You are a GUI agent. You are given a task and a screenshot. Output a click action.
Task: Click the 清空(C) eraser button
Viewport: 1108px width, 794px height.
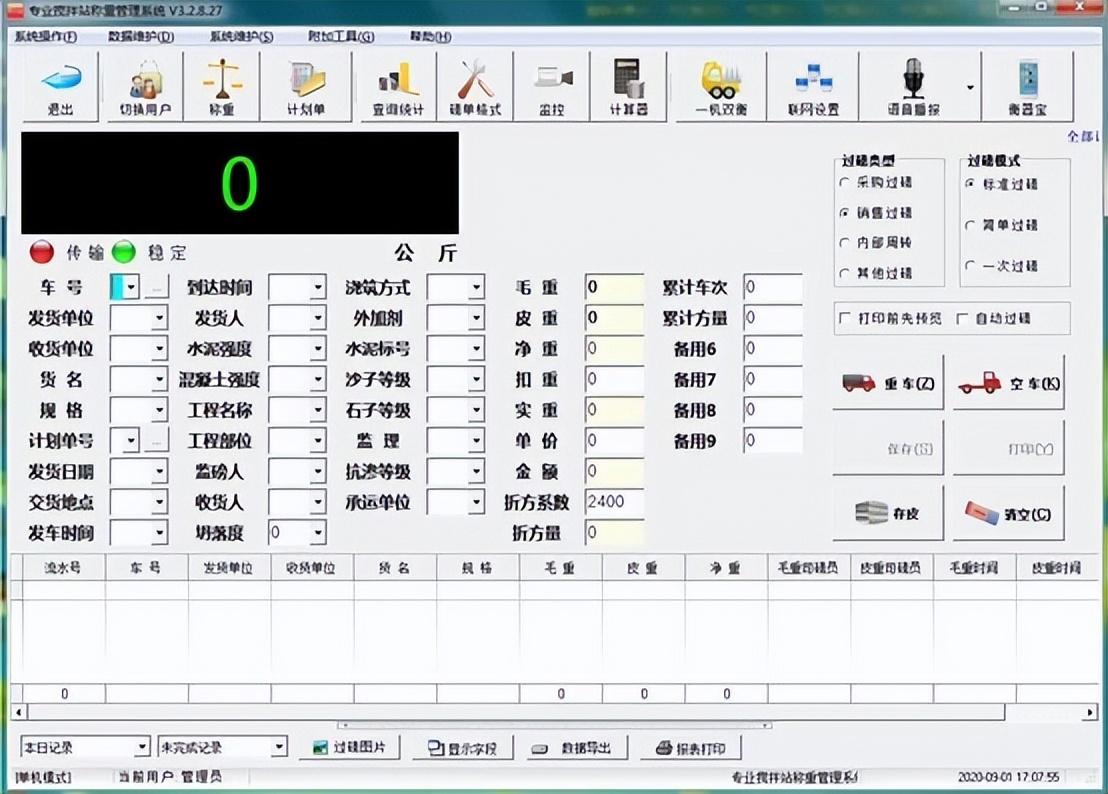point(1008,514)
